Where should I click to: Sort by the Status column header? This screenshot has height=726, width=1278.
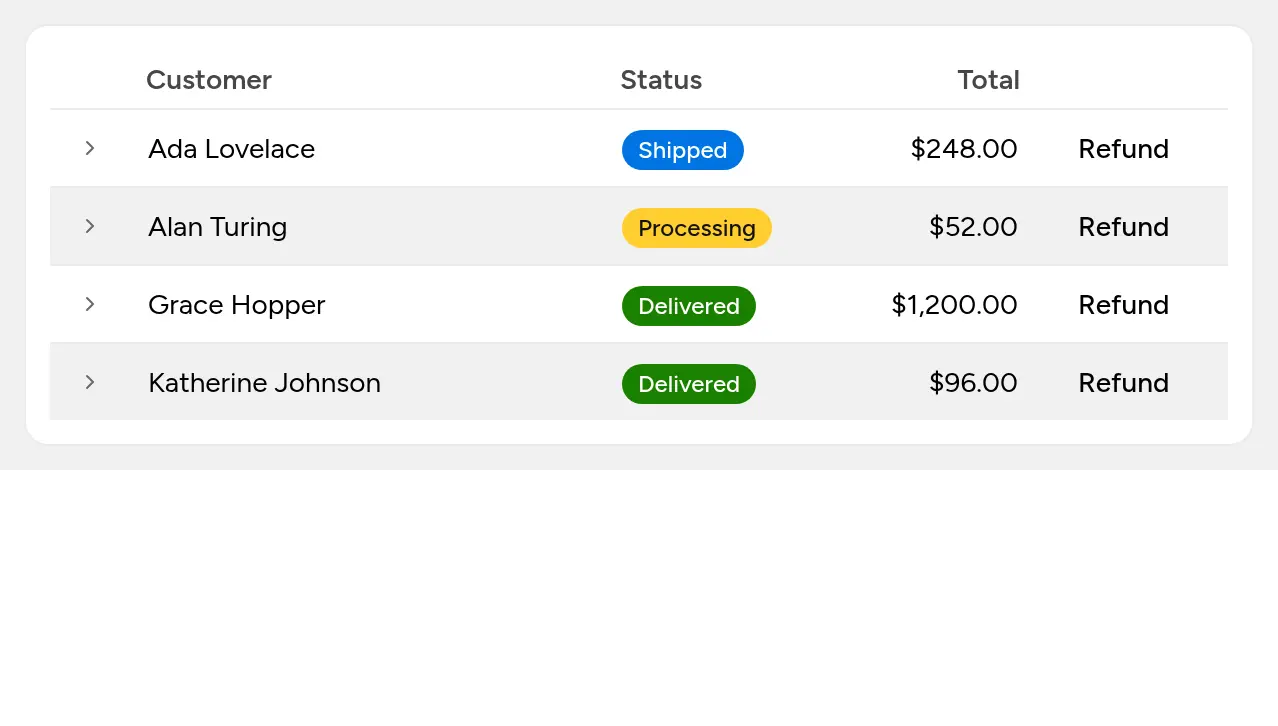pos(661,80)
